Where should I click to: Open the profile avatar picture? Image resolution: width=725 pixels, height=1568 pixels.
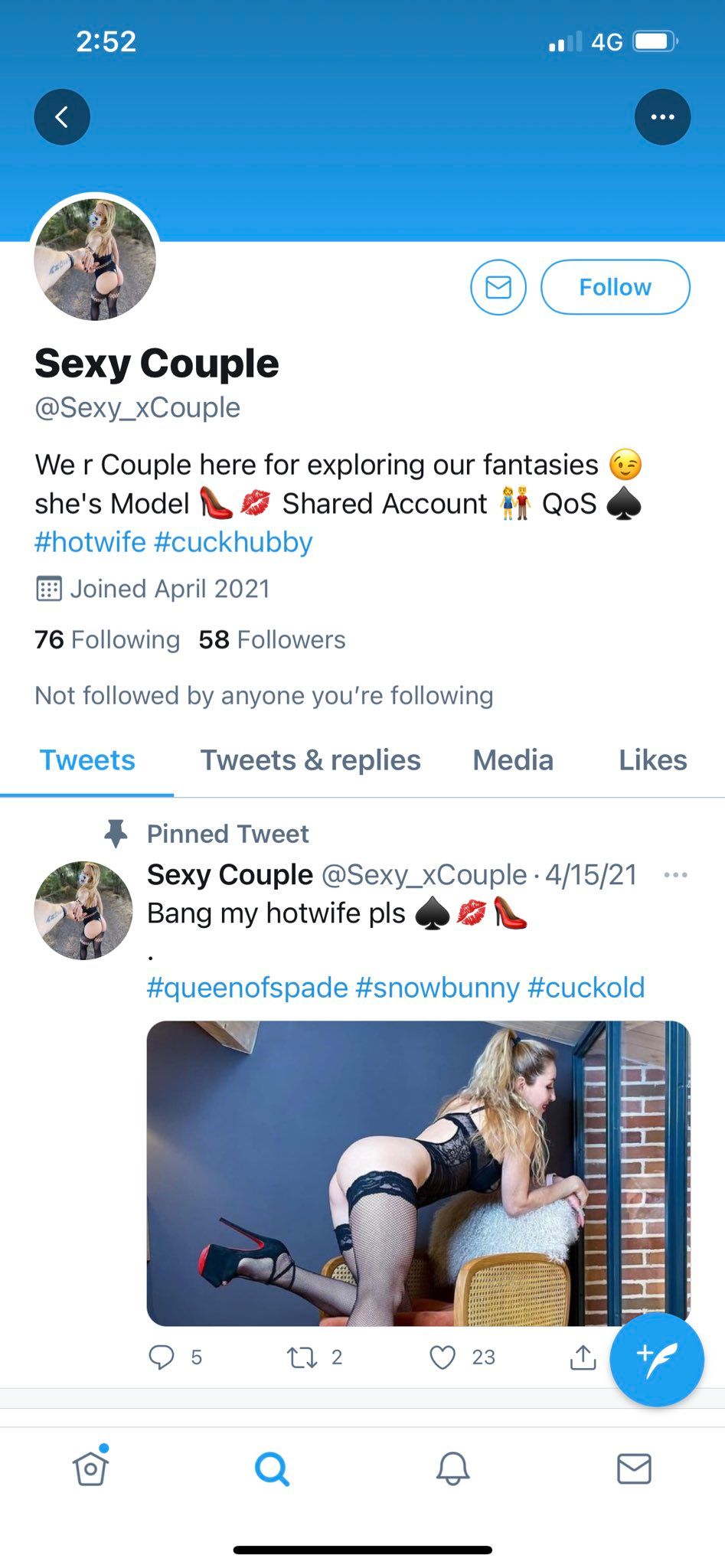(x=95, y=259)
